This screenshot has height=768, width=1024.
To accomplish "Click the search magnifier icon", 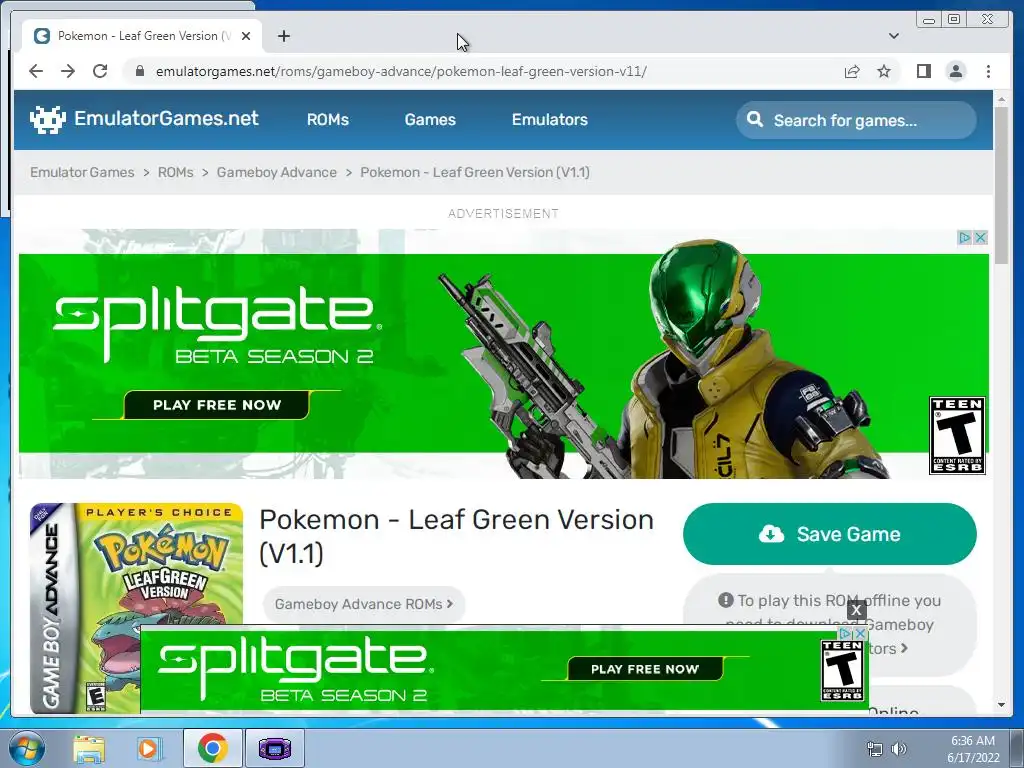I will (x=754, y=120).
